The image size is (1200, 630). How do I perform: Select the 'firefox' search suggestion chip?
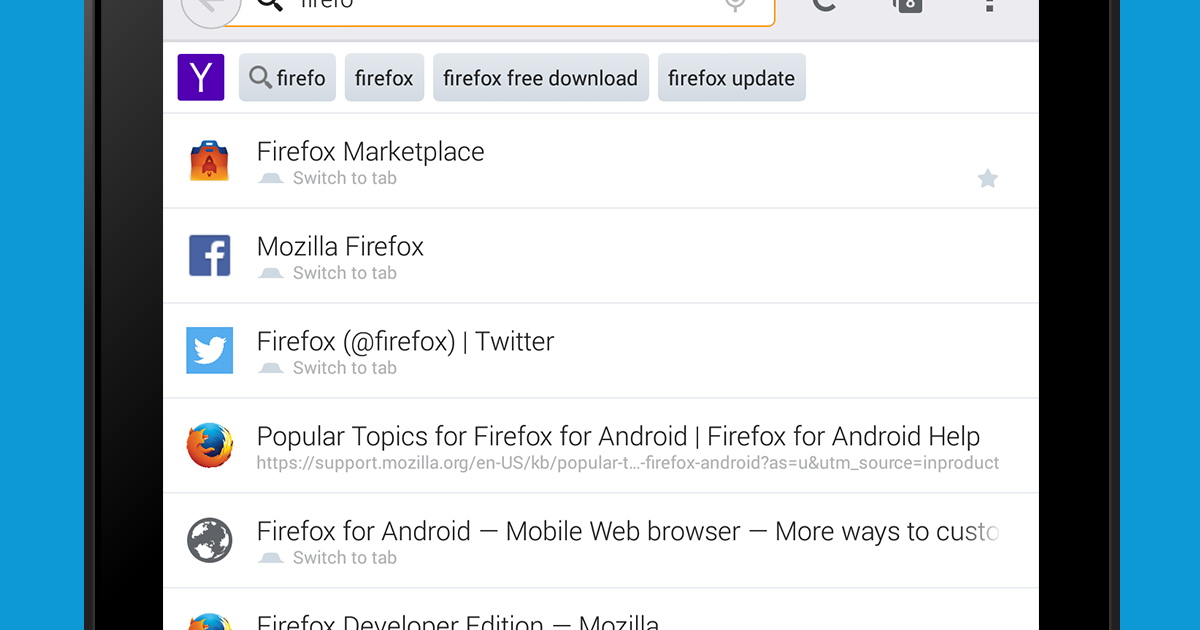384,78
